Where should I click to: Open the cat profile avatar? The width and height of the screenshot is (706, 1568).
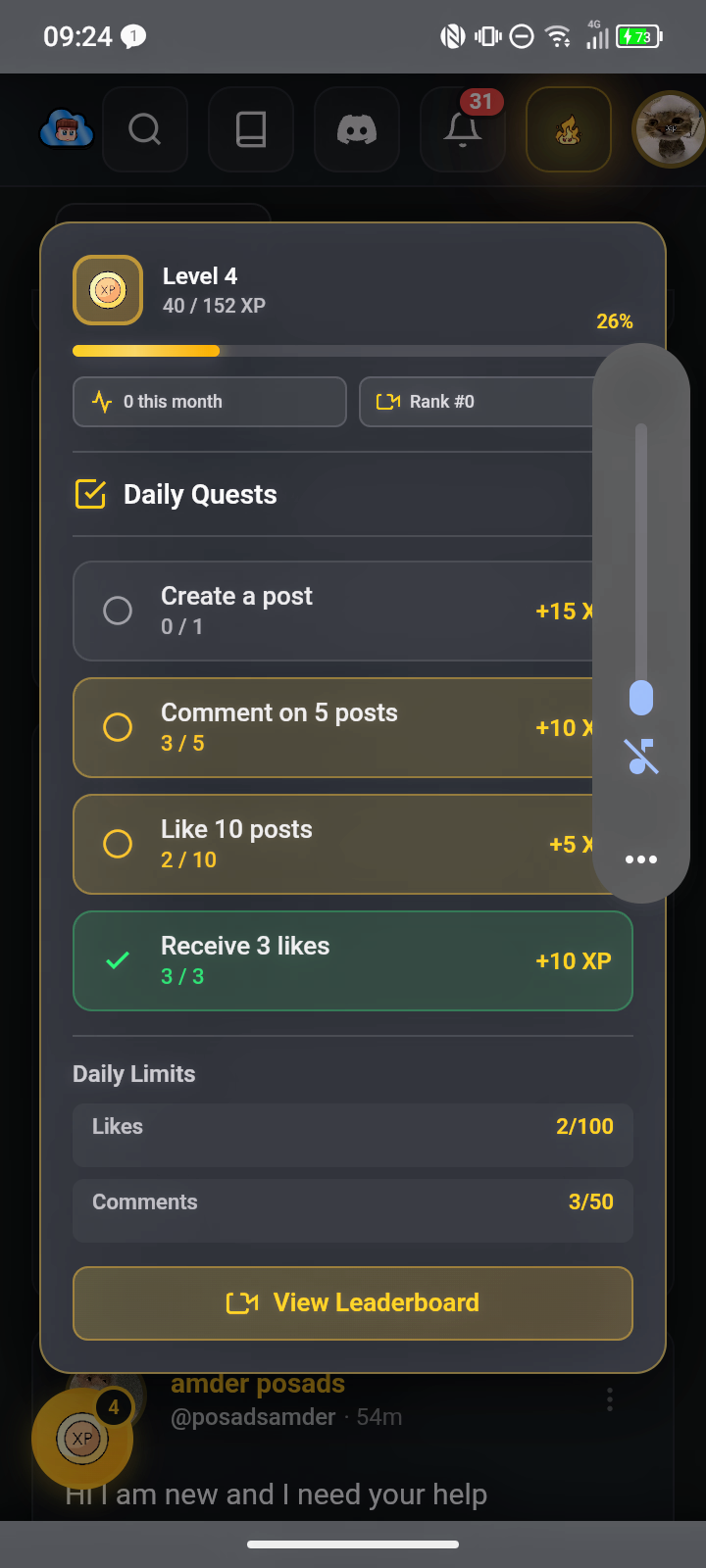click(x=671, y=129)
